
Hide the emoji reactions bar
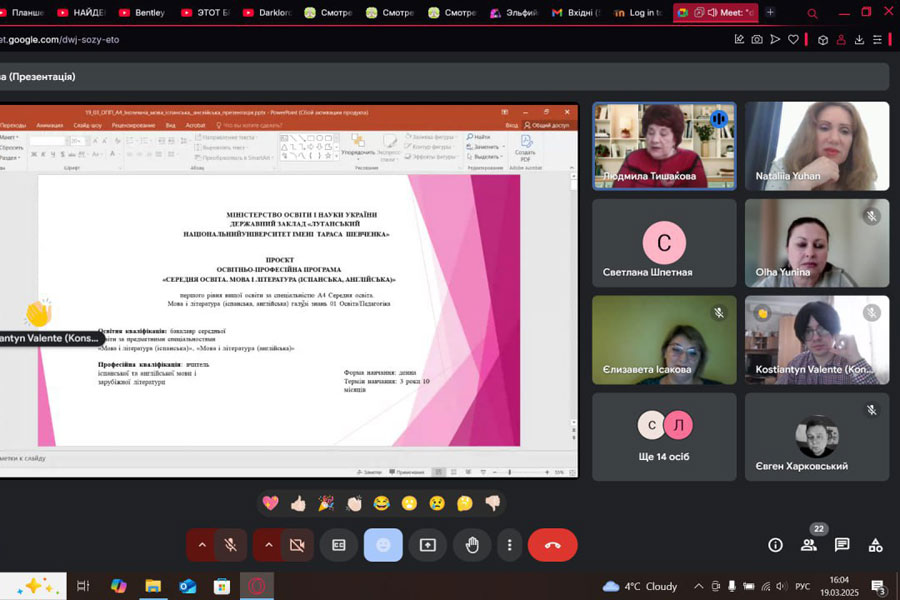[x=383, y=545]
